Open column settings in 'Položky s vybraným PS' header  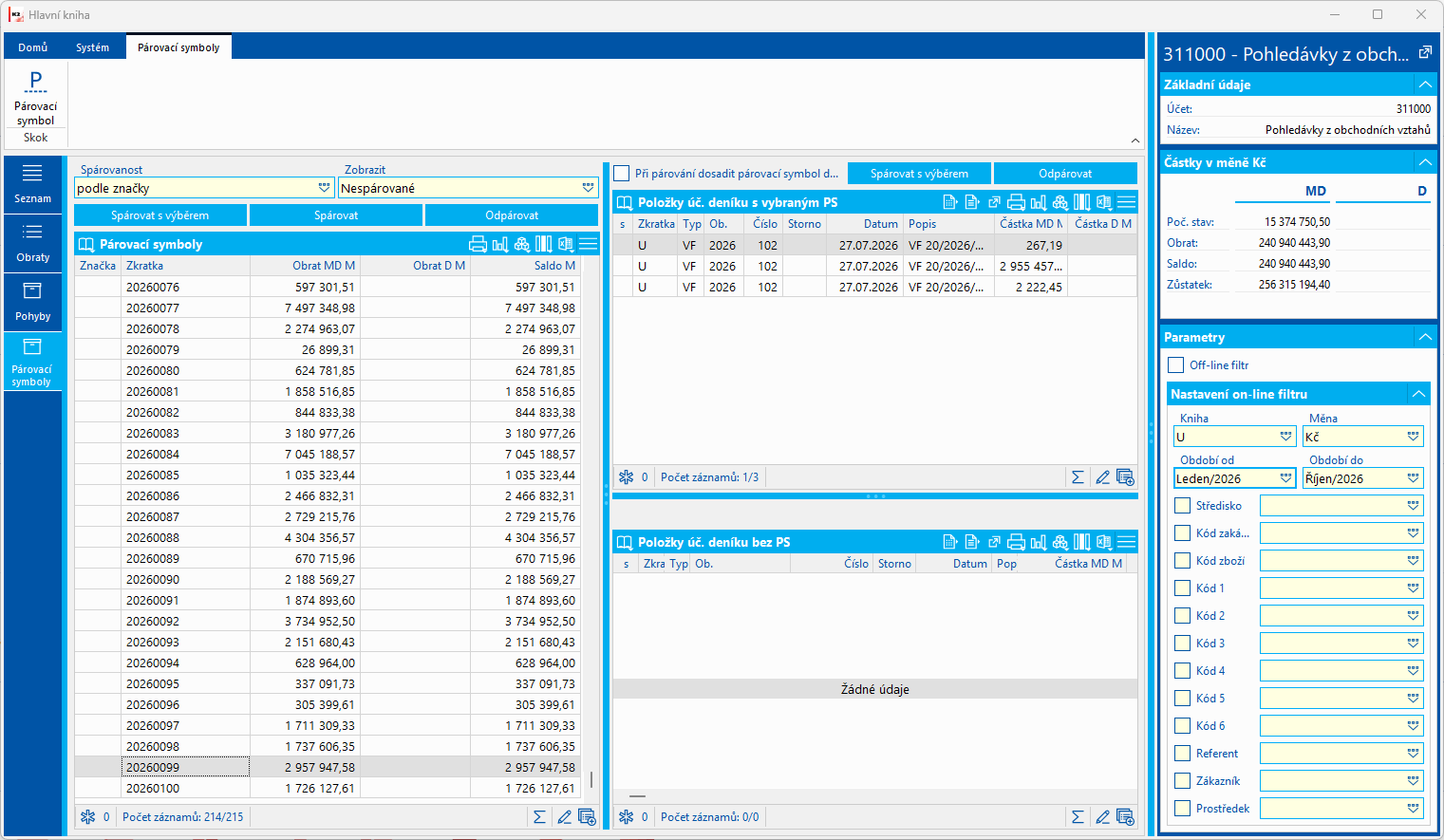1081,202
